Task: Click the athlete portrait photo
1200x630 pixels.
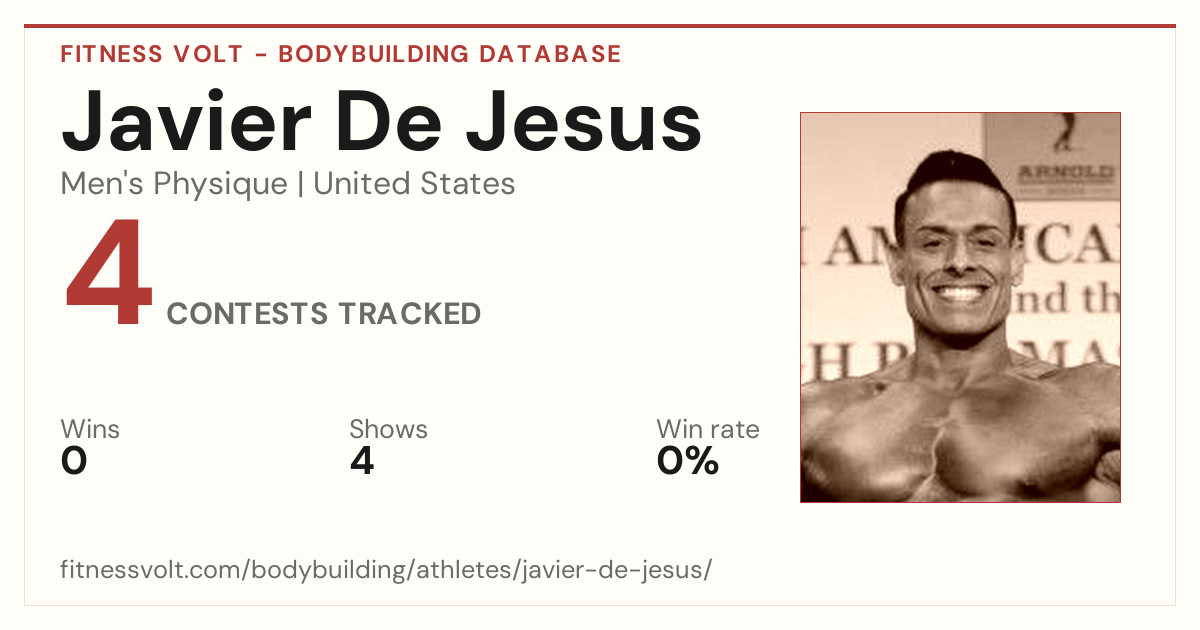Action: (x=960, y=307)
